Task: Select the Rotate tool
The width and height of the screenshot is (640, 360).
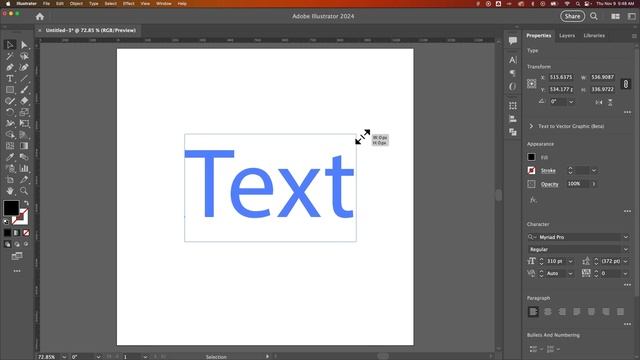Action: pyautogui.click(x=10, y=112)
